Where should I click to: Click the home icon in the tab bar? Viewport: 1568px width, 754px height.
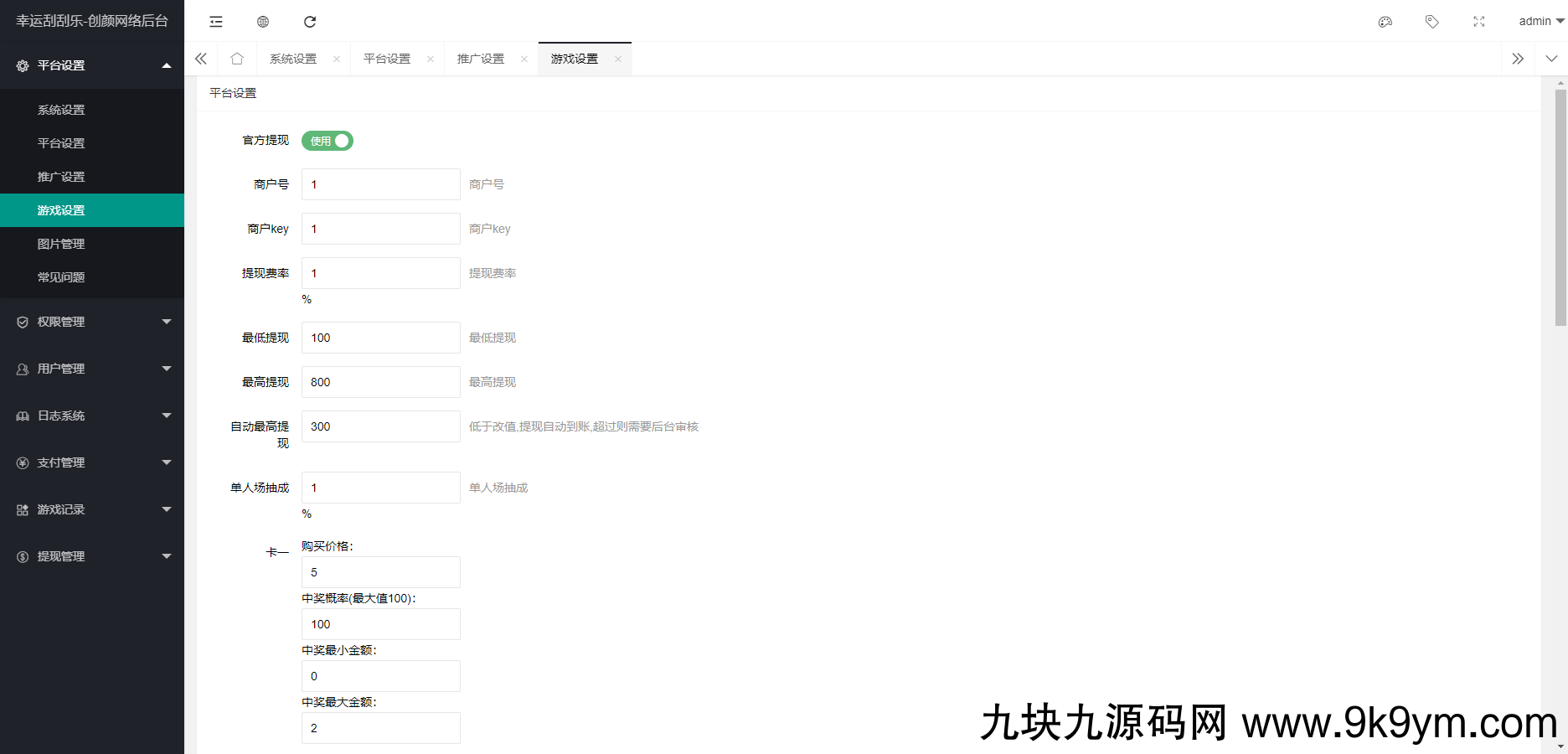coord(237,58)
